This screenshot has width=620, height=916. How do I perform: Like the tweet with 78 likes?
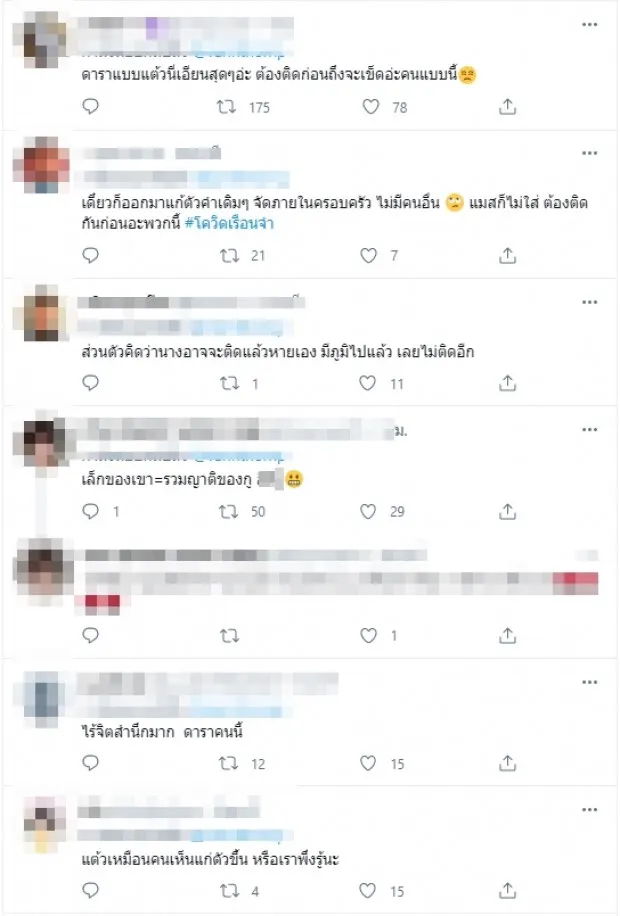(x=370, y=107)
